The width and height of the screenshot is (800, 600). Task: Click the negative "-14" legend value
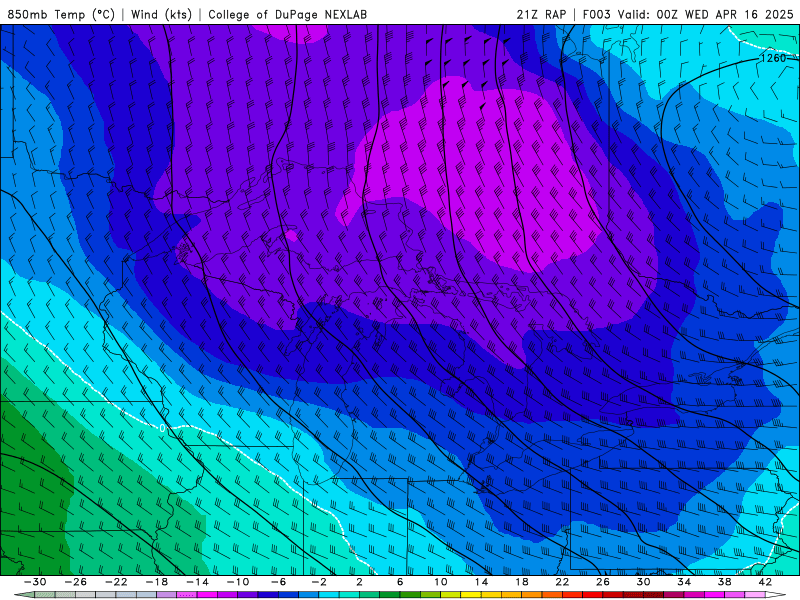coord(197,582)
